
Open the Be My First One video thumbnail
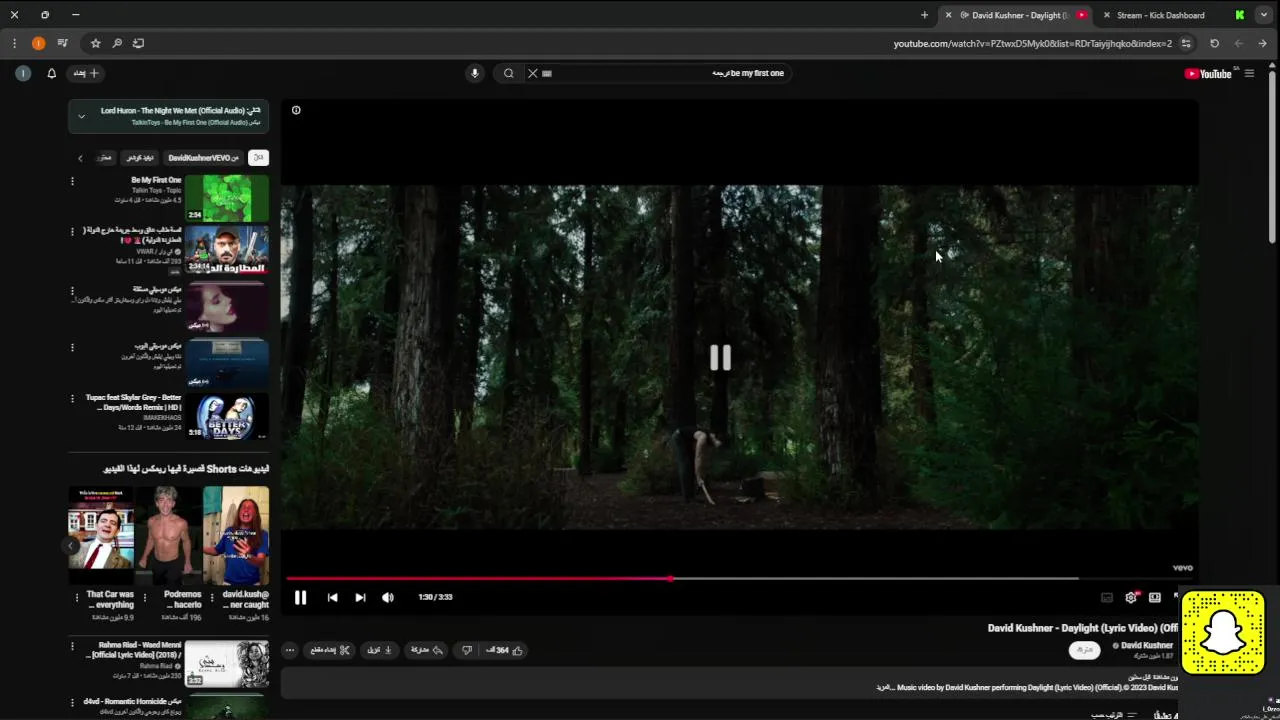tap(227, 198)
